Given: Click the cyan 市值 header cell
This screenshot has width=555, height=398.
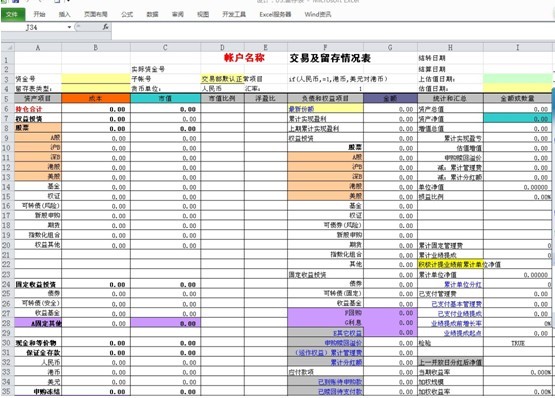Looking at the screenshot, I should 165,98.
